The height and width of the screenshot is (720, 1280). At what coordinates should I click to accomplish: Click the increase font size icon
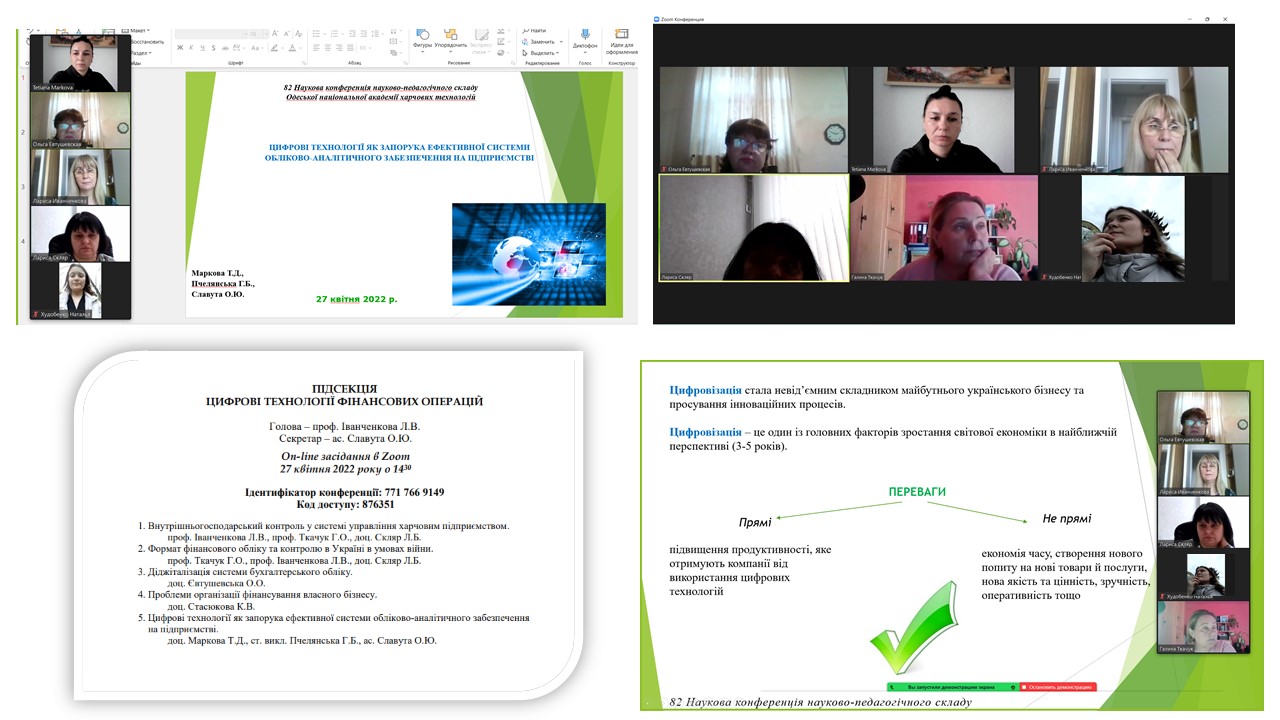(275, 34)
